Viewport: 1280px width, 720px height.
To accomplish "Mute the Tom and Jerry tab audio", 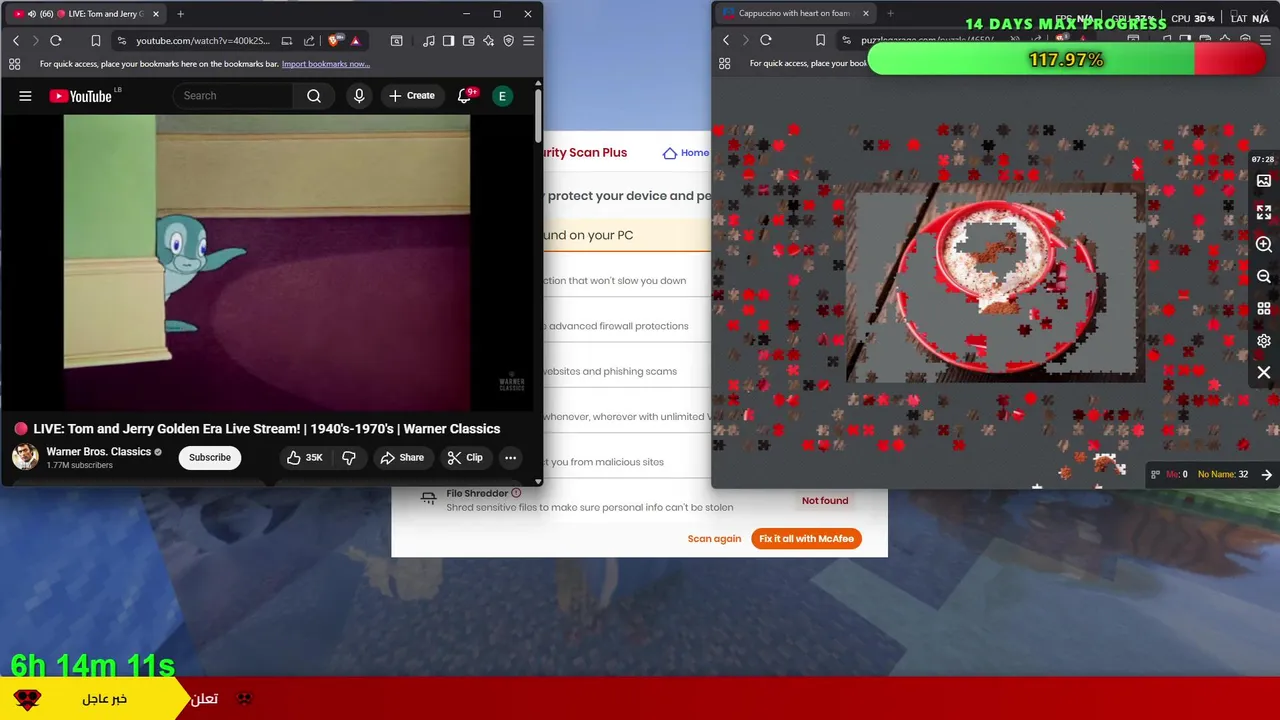I will tap(31, 14).
